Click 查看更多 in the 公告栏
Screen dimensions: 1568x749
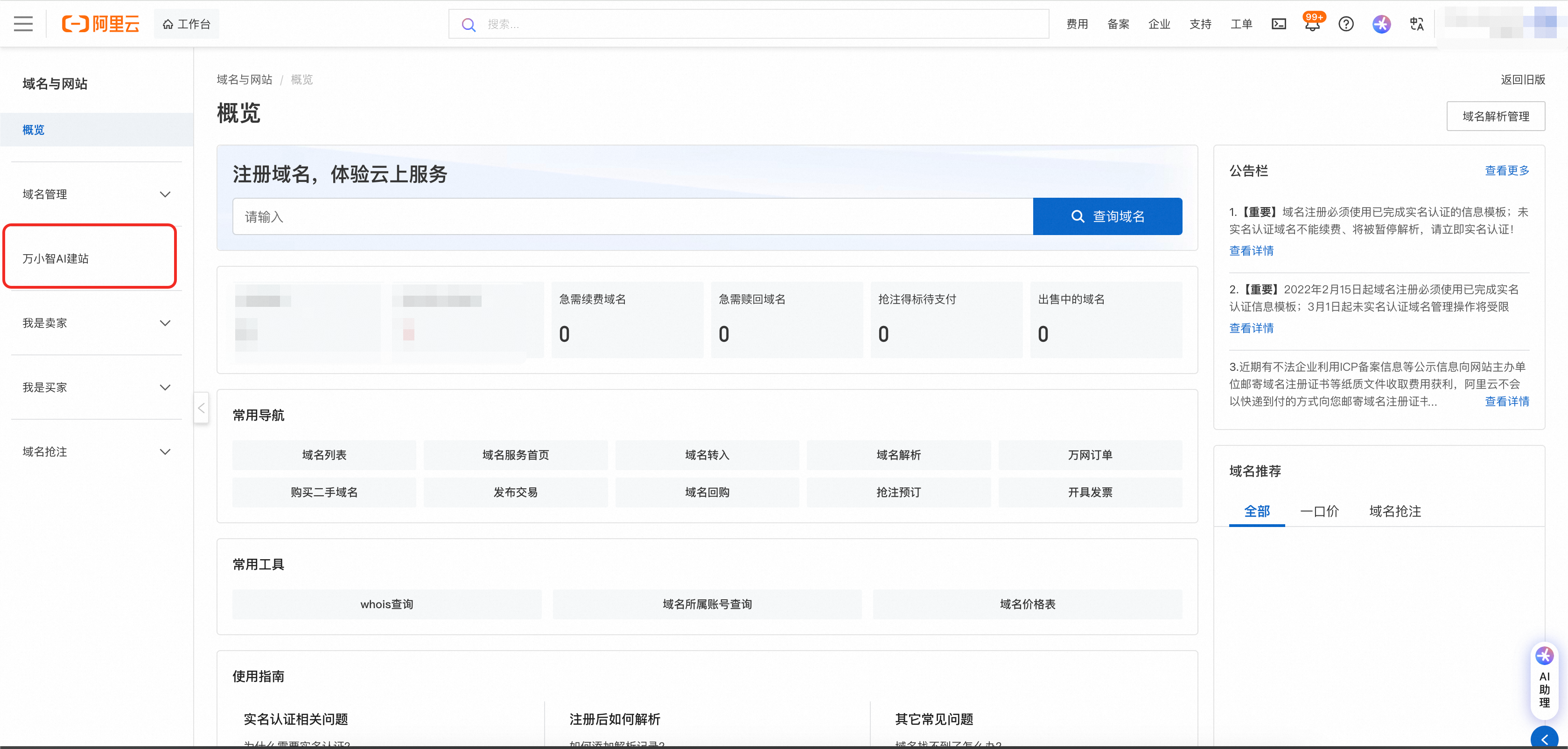1506,171
